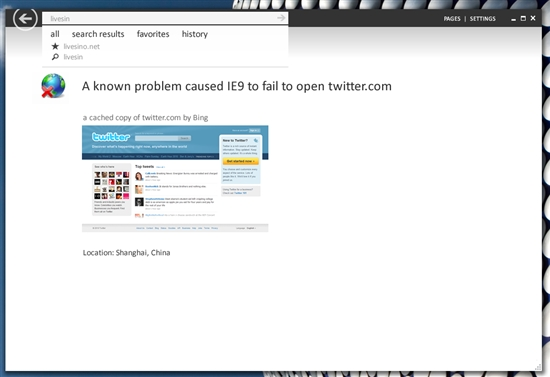
Task: Click inside the address bar field
Action: click(160, 18)
